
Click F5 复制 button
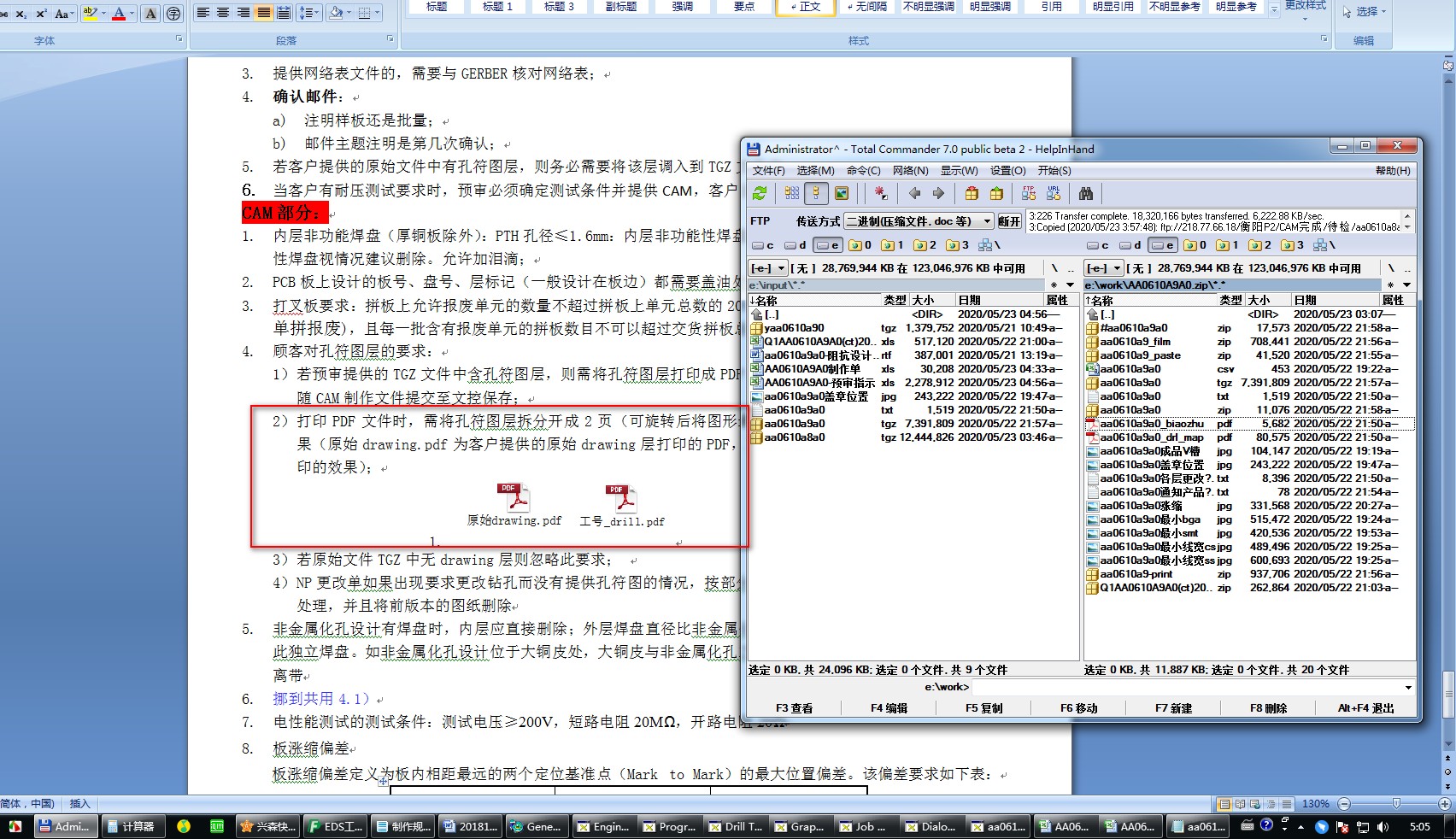pos(983,708)
